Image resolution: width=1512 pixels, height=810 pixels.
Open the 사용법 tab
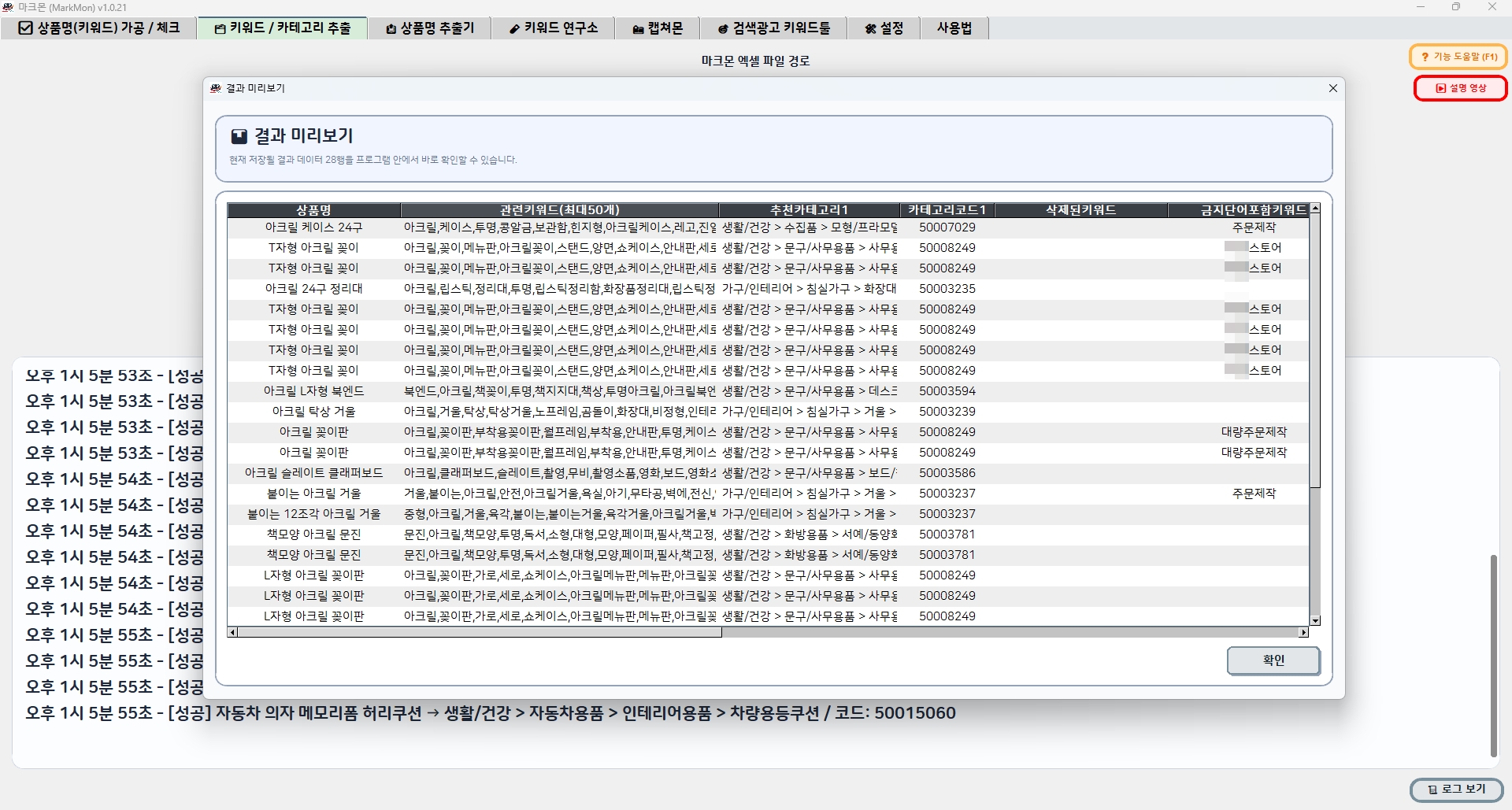coord(954,28)
